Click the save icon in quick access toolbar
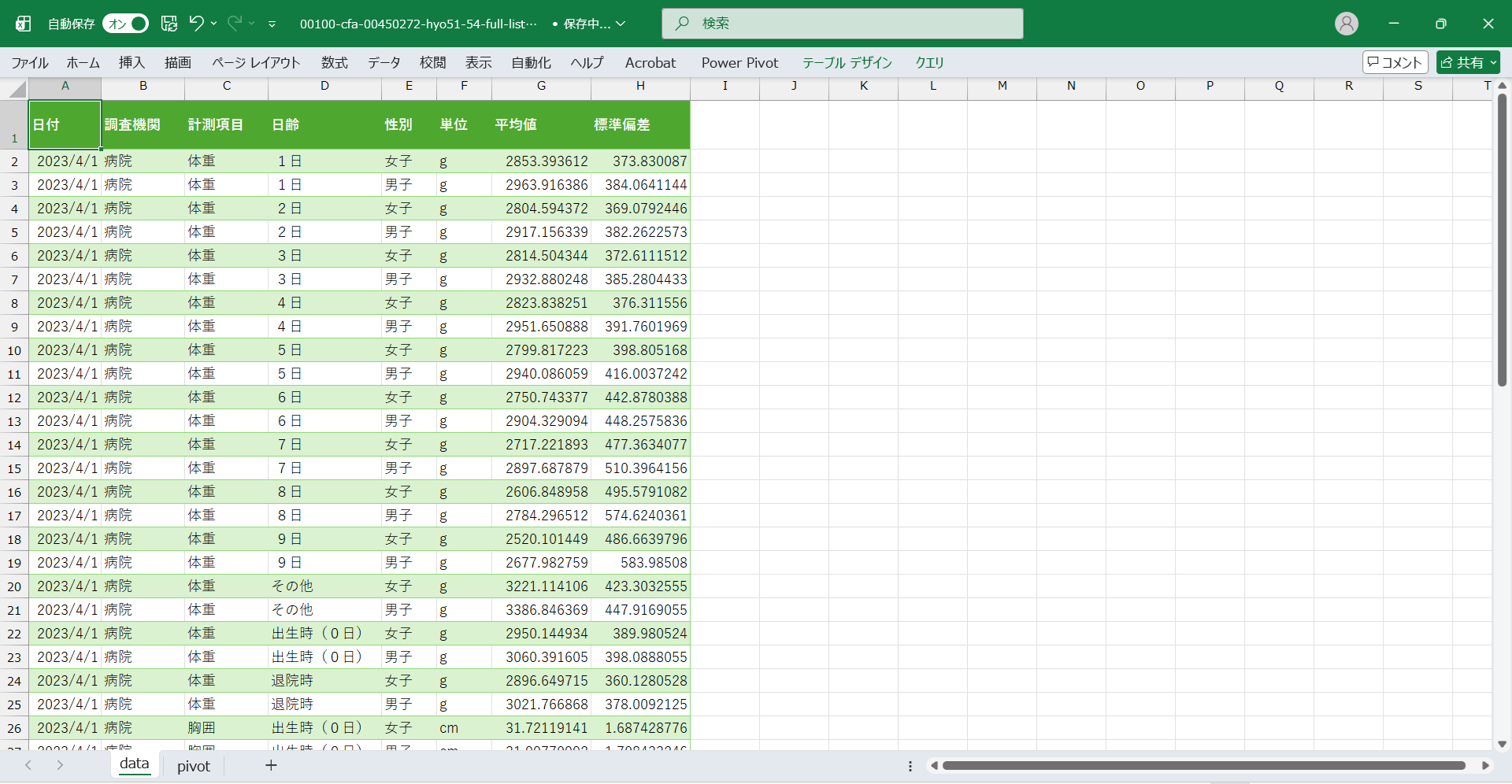The width and height of the screenshot is (1512, 784). pos(169,24)
